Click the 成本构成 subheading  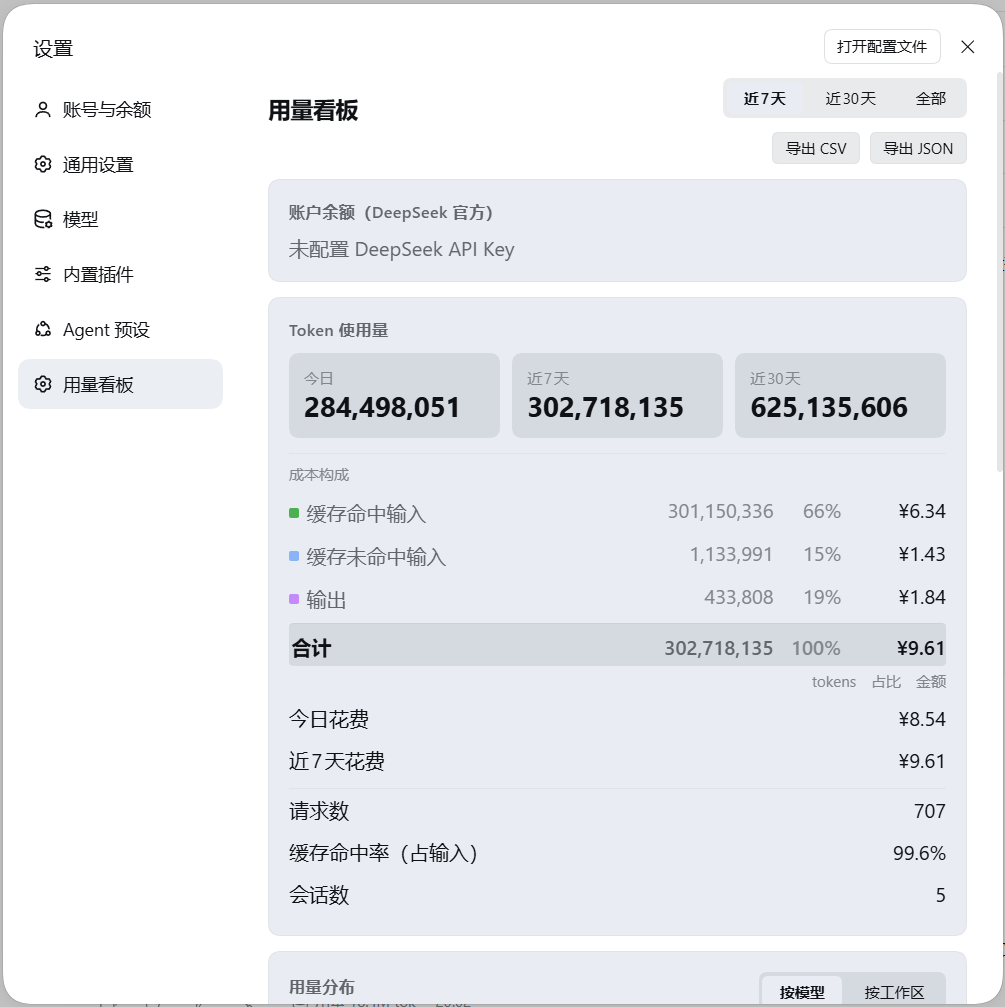[x=319, y=475]
